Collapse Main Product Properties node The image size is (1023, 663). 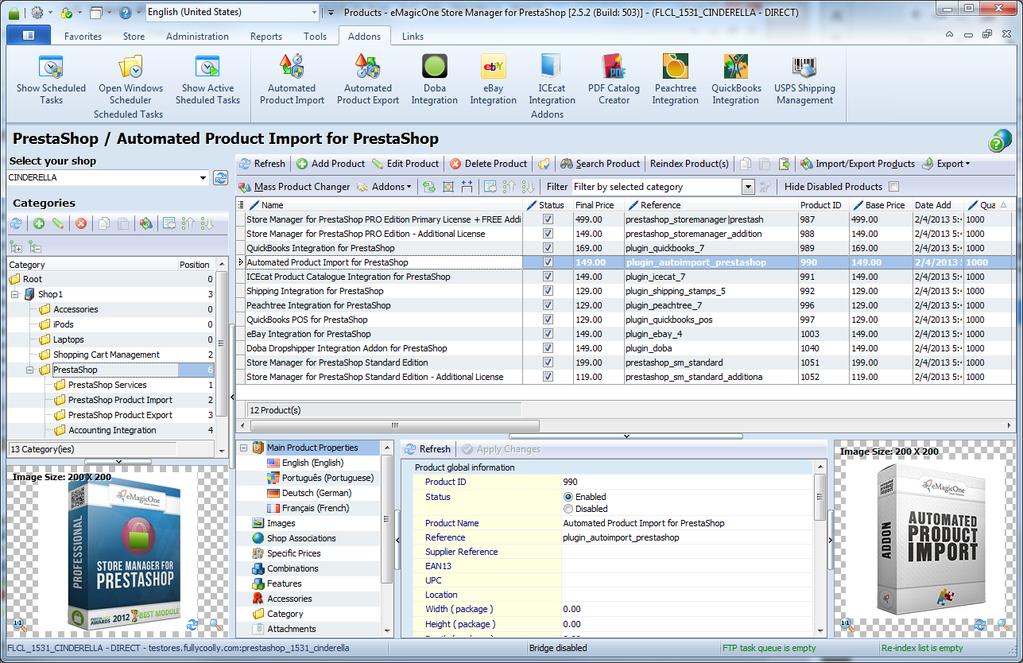pos(243,448)
